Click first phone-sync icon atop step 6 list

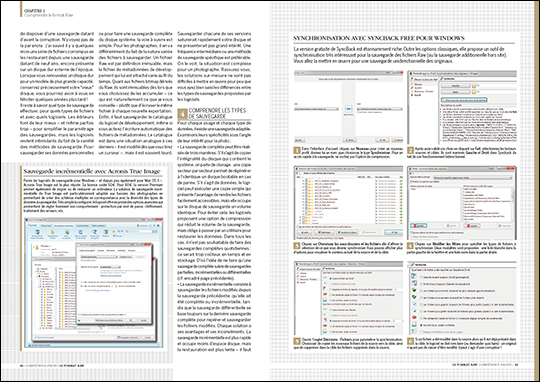[414, 277]
